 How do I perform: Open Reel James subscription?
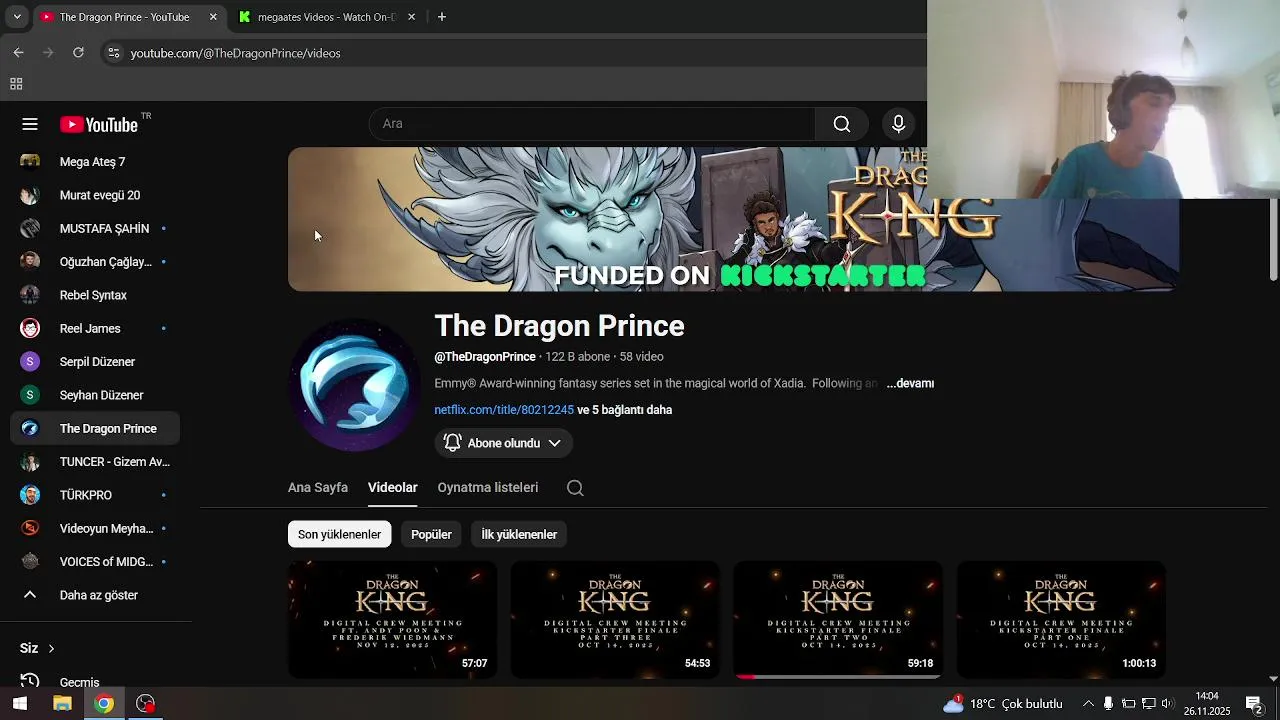95,328
